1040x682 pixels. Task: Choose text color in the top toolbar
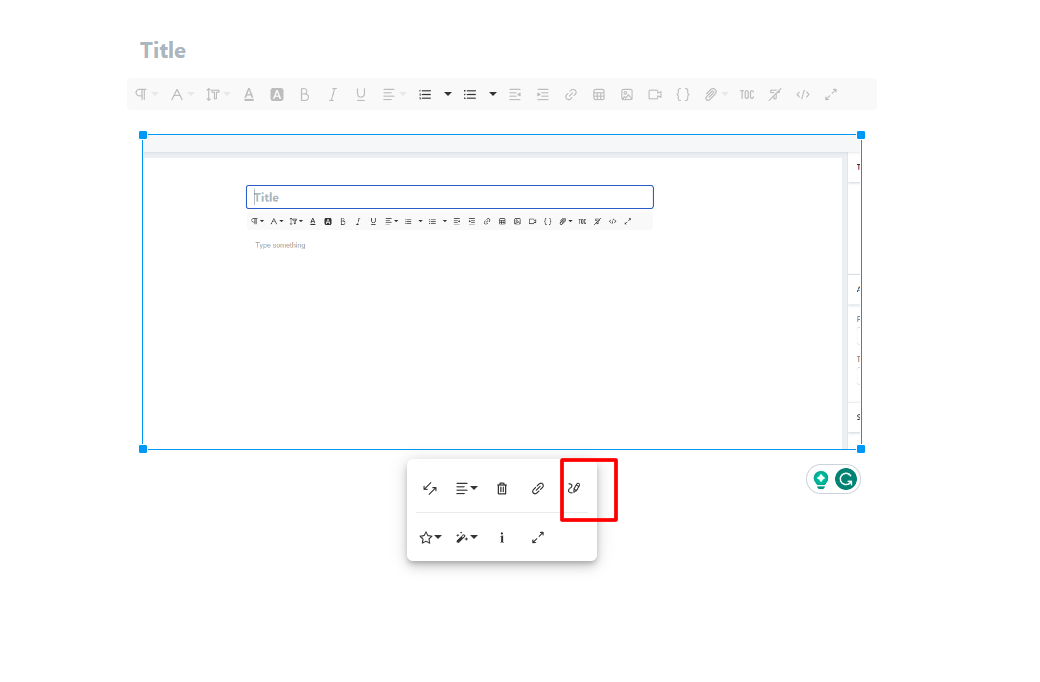point(249,95)
